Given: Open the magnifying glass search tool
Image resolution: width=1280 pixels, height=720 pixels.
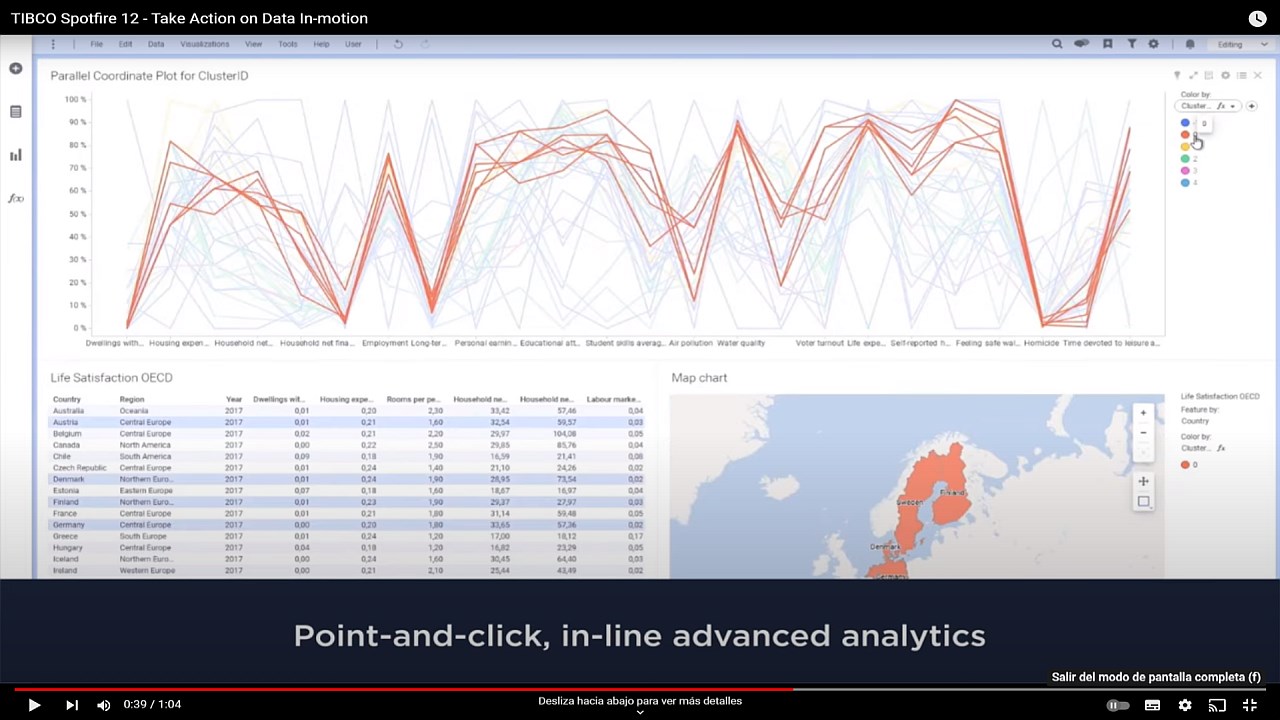Looking at the screenshot, I should 1057,44.
